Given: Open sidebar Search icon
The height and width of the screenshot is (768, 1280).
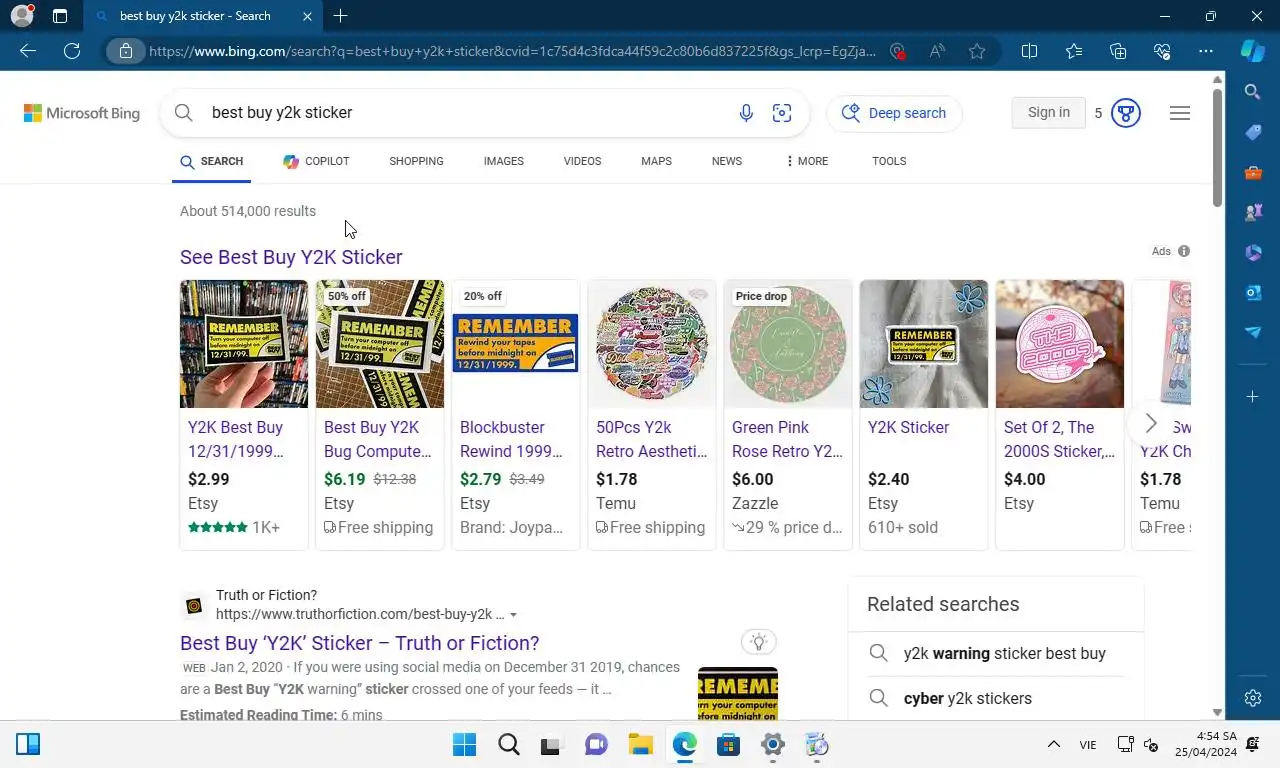Looking at the screenshot, I should pyautogui.click(x=1253, y=92).
